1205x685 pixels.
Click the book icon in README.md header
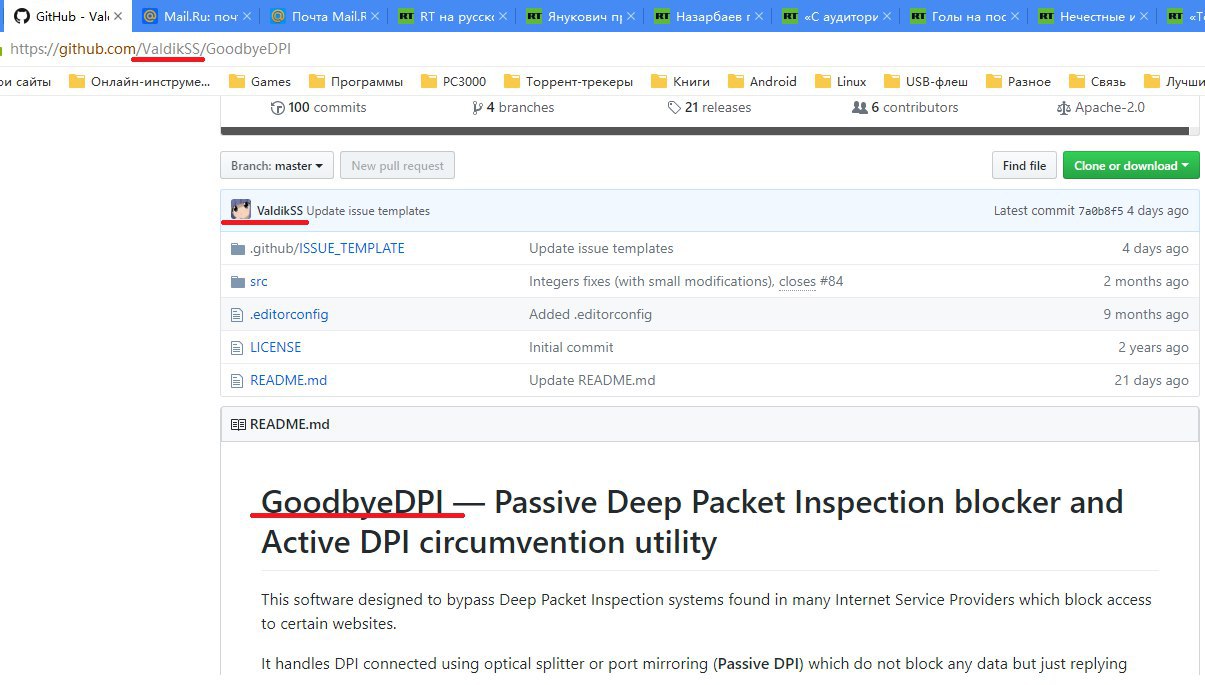tap(238, 424)
